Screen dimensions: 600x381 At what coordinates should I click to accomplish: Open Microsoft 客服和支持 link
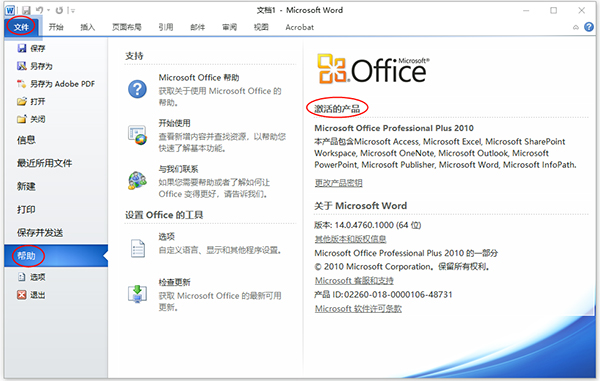point(354,281)
